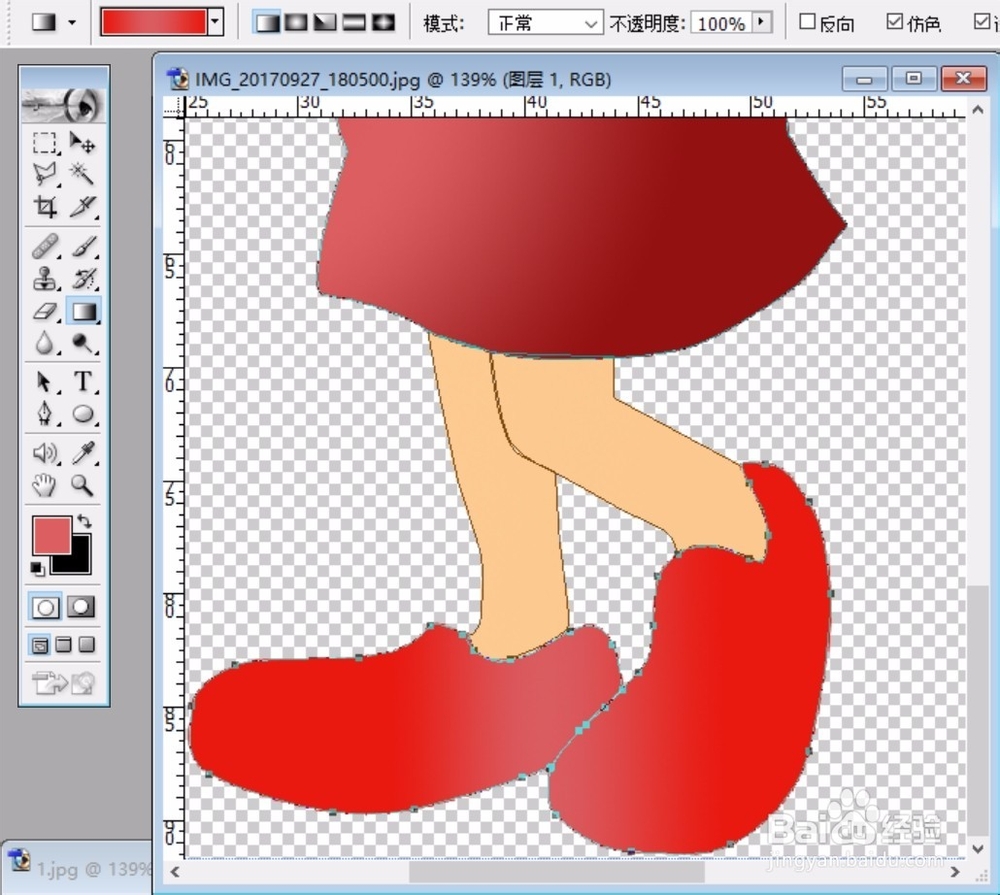
Task: Select the Eyedropper tool
Action: pos(82,453)
